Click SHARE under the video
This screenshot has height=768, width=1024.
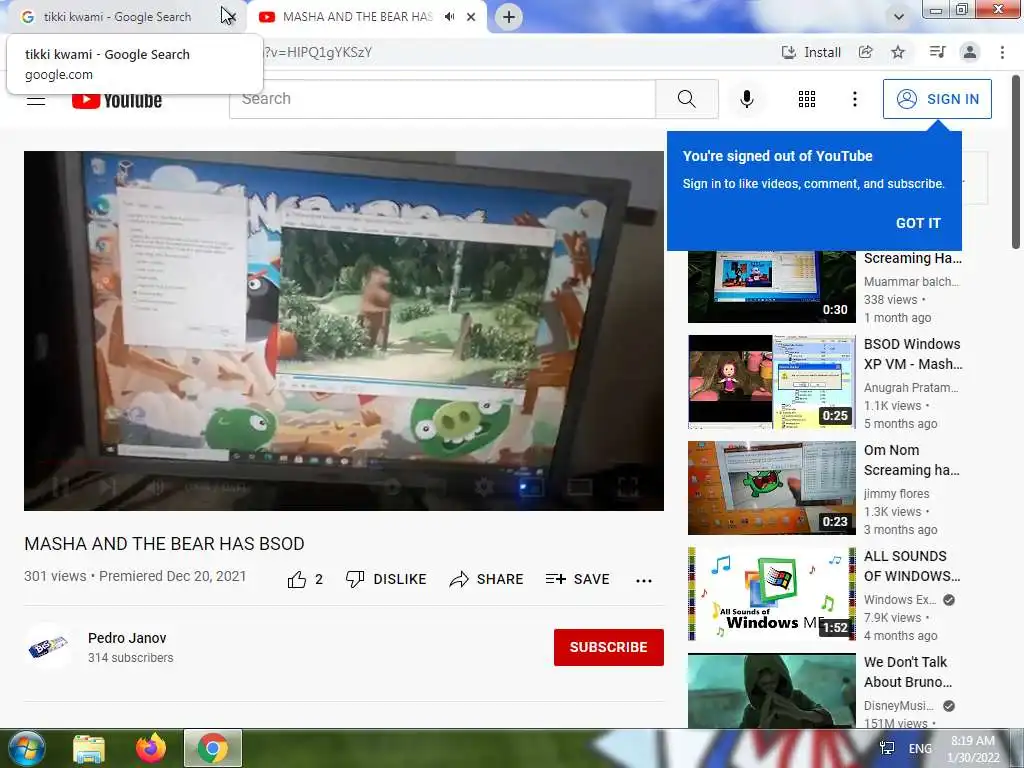pyautogui.click(x=487, y=579)
